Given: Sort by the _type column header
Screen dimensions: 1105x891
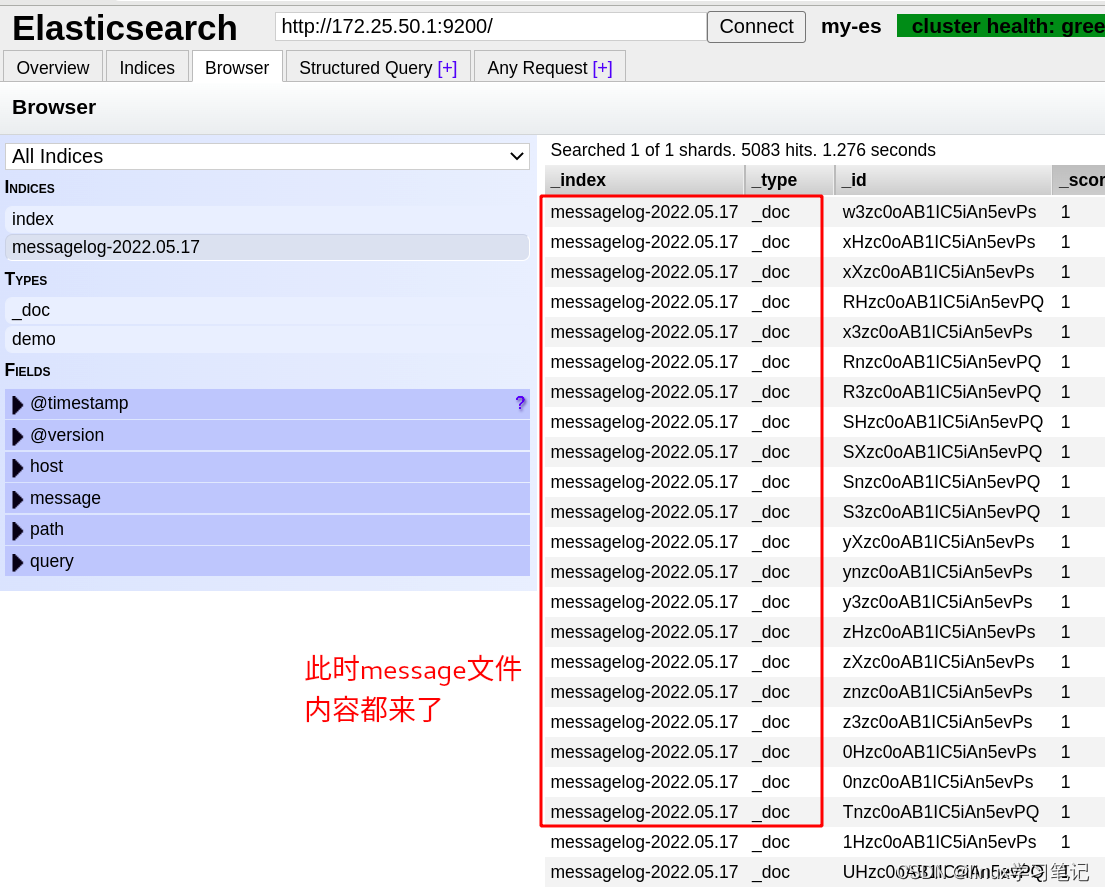Looking at the screenshot, I should pyautogui.click(x=789, y=180).
